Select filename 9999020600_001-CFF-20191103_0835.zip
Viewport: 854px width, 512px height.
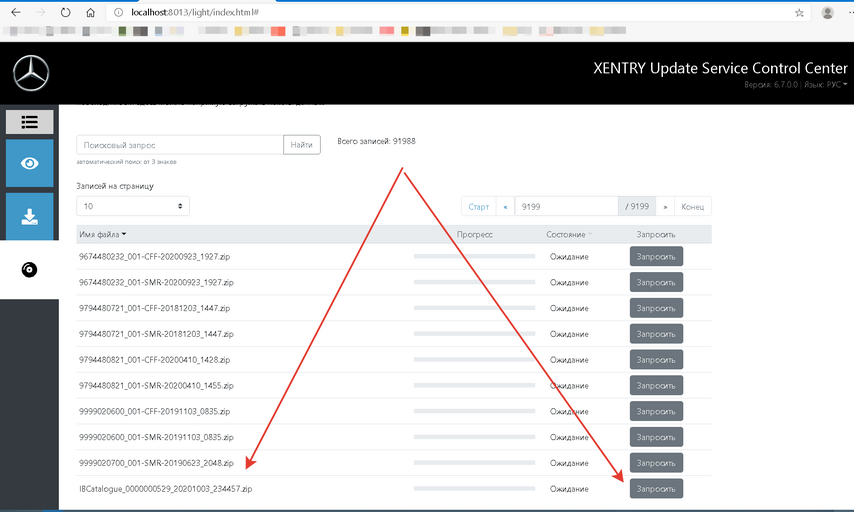155,411
